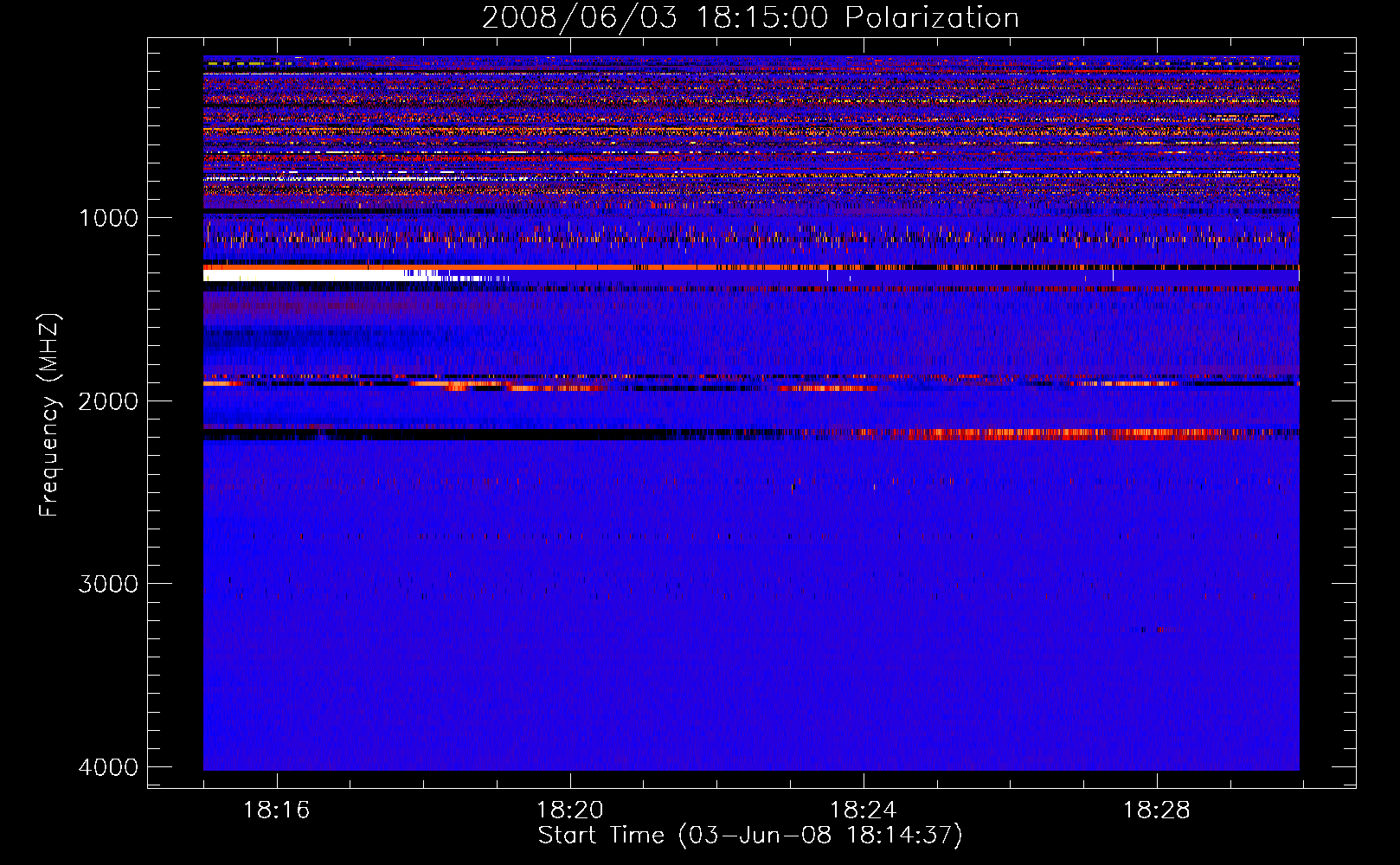Click the 18:28 time tick label
This screenshot has height=865, width=1400.
click(x=1156, y=811)
